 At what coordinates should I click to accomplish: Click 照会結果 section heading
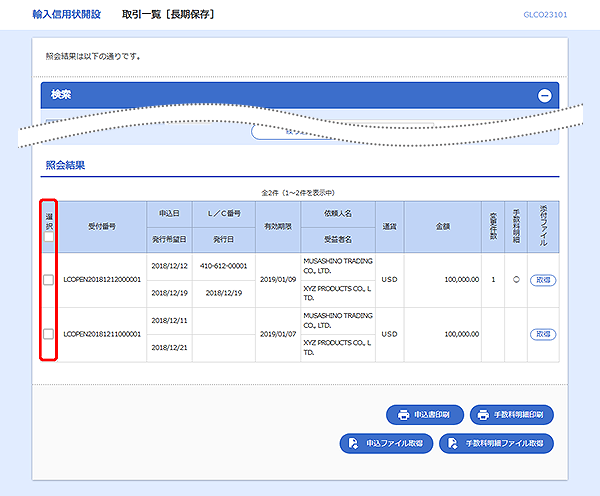tap(65, 165)
